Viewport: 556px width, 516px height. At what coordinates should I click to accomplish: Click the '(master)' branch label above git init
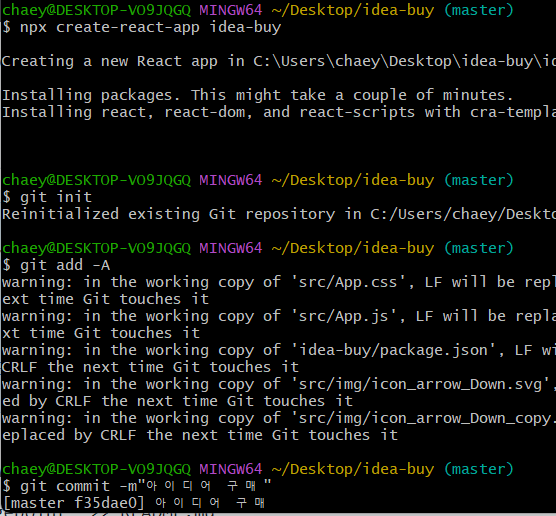[479, 180]
